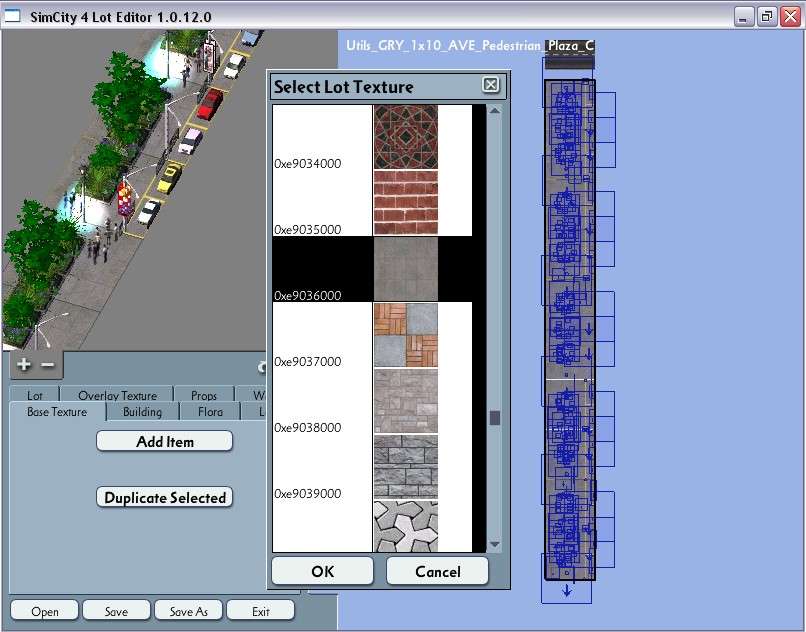The image size is (806, 632).
Task: Close the SimCity 4 Lot Editor window
Action: [x=790, y=17]
